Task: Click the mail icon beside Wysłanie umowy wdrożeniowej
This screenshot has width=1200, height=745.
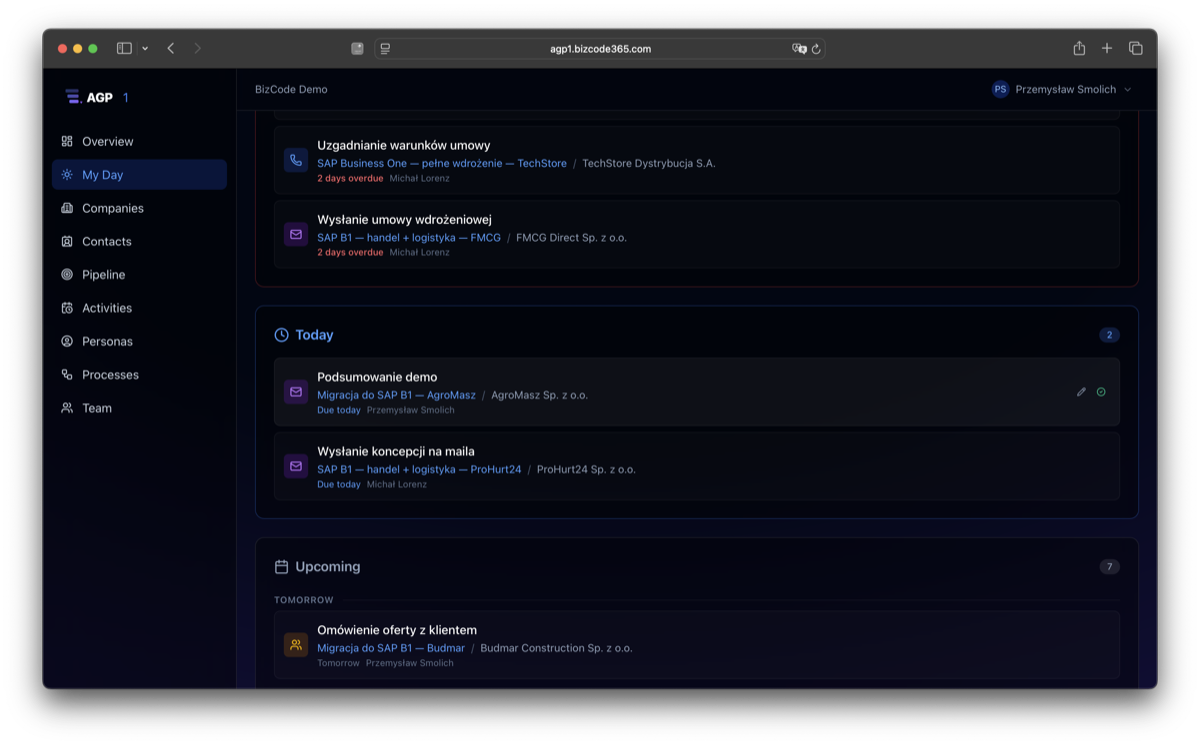Action: [295, 234]
